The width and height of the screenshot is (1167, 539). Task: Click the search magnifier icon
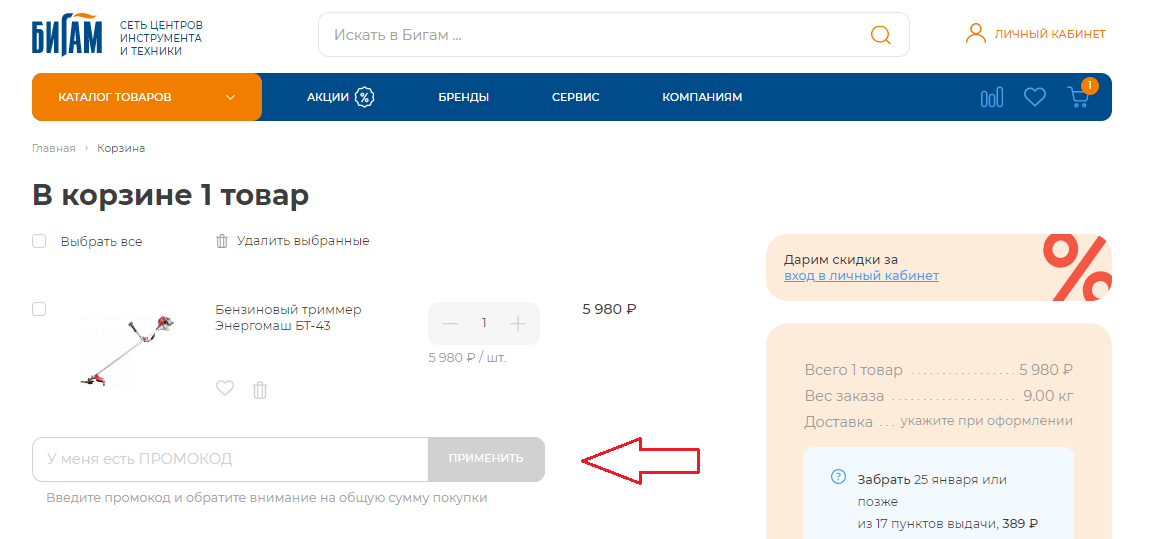[x=880, y=35]
